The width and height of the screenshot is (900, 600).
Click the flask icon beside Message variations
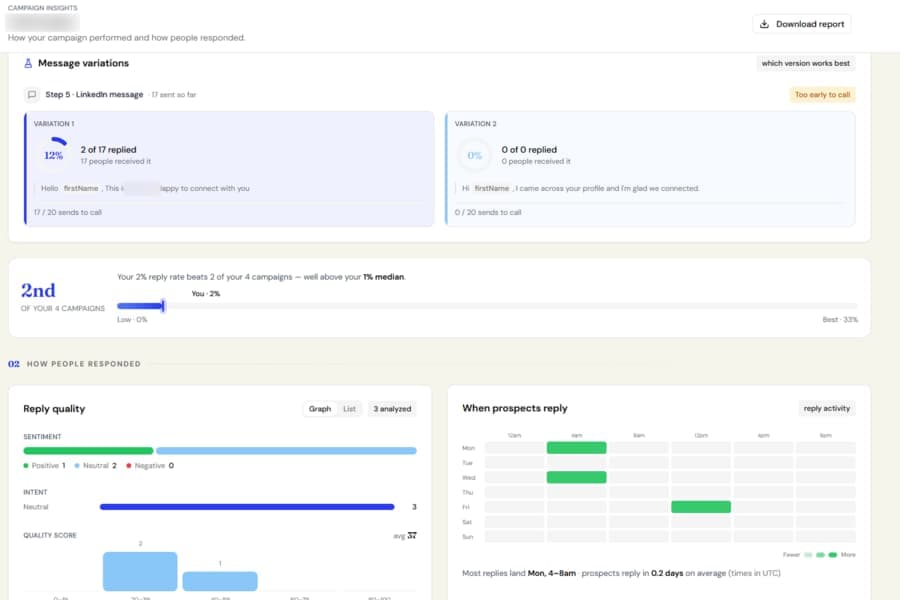[28, 63]
